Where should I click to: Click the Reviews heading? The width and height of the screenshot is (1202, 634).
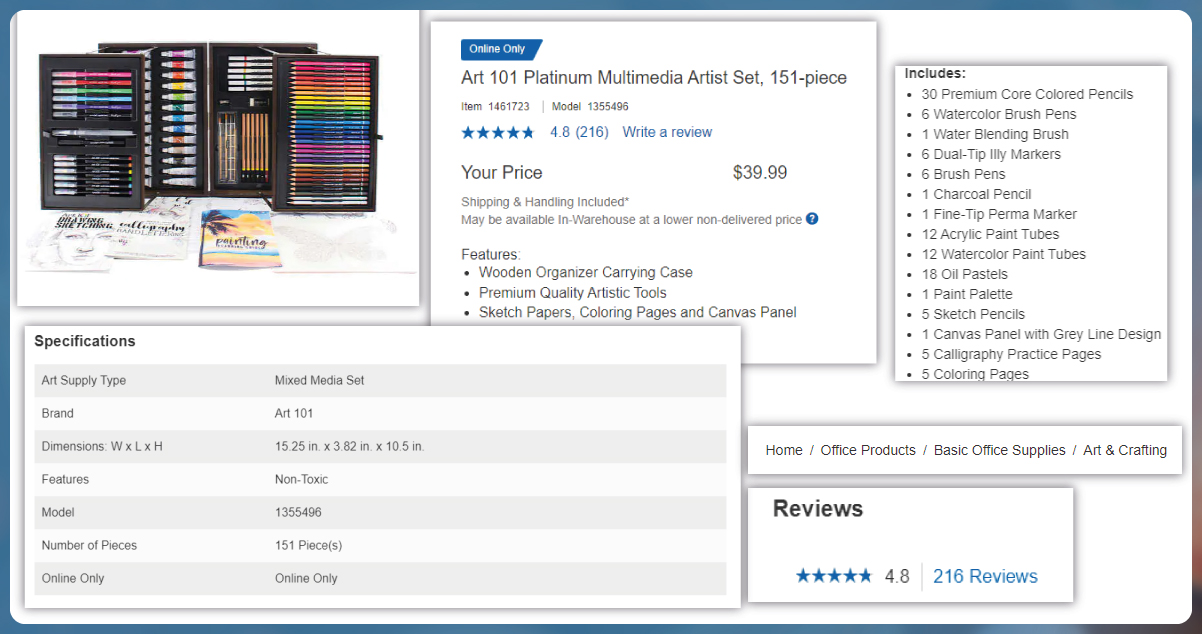click(x=818, y=508)
